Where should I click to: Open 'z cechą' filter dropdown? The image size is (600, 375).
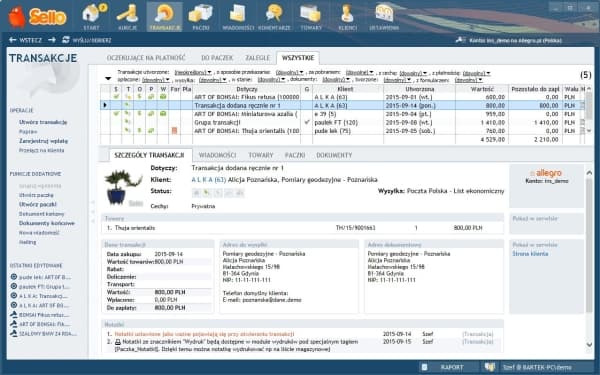coord(413,73)
